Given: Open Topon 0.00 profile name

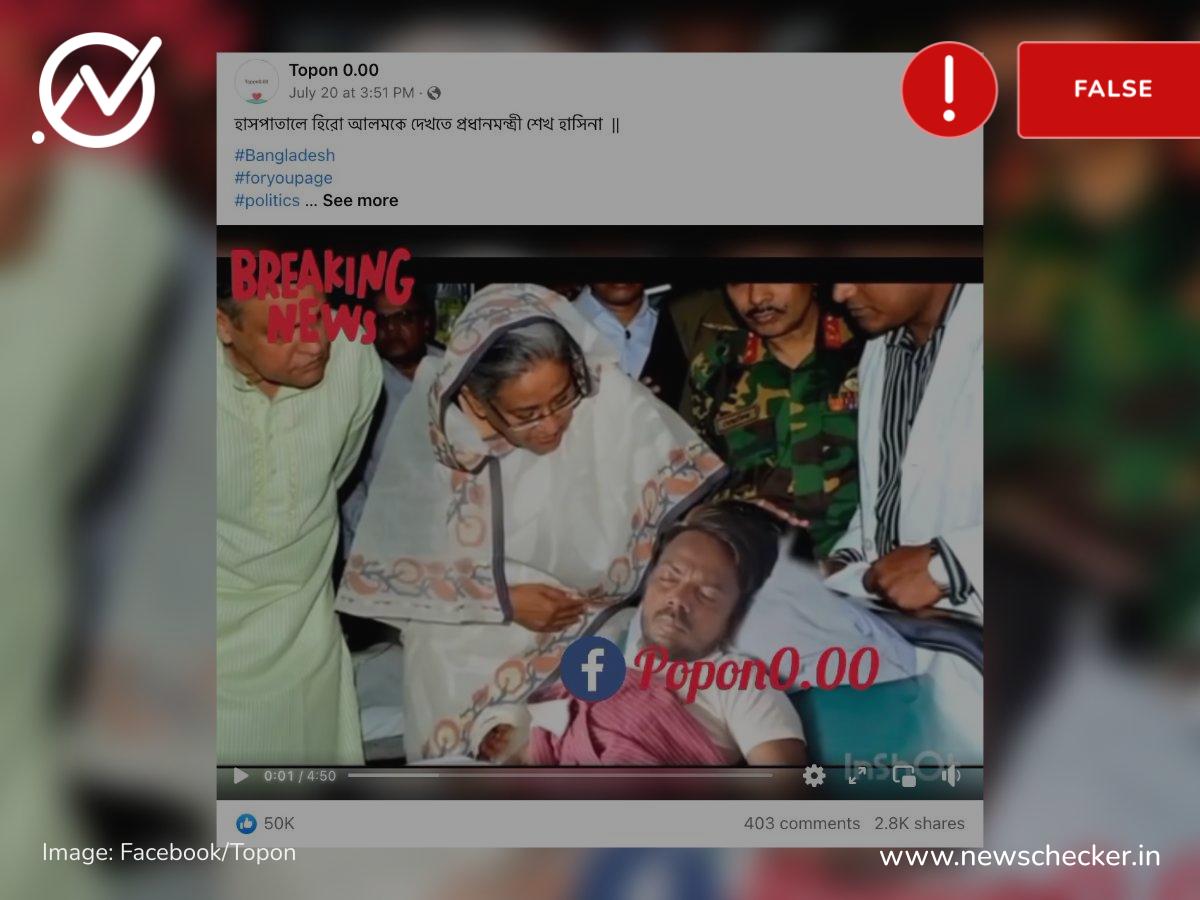Looking at the screenshot, I should pyautogui.click(x=334, y=70).
